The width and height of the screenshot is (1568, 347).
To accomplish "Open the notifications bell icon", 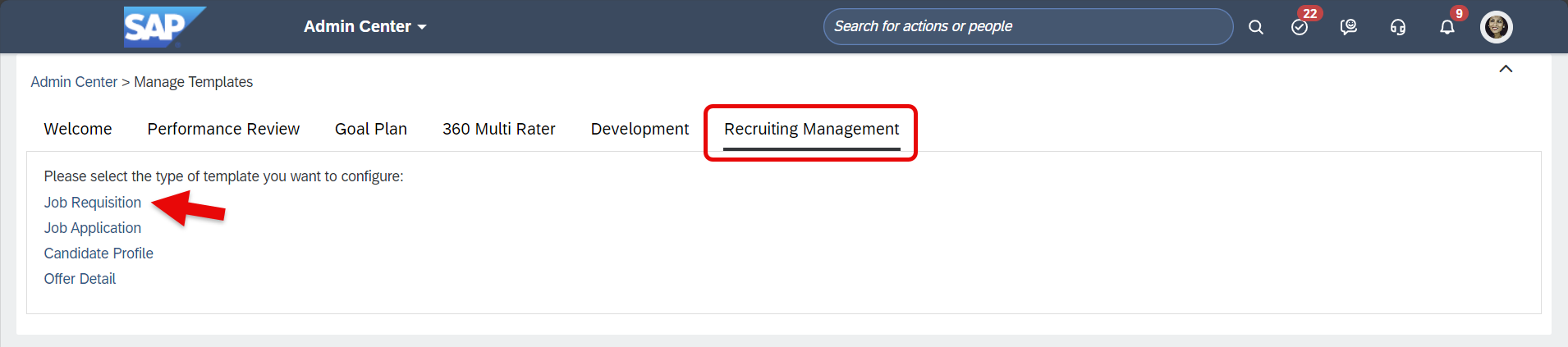I will pos(1447,27).
